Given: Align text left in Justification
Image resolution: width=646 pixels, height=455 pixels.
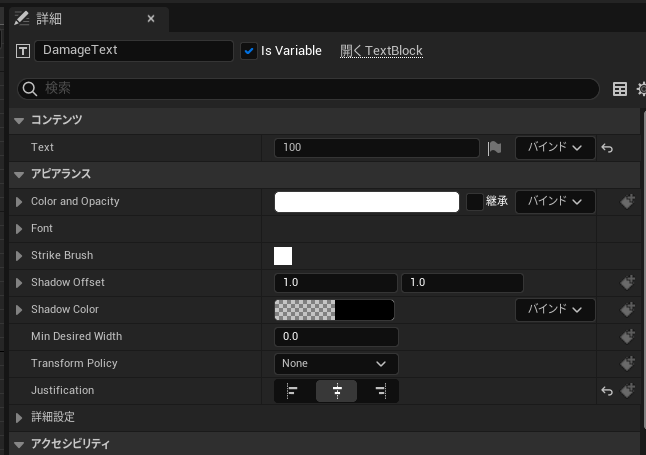Looking at the screenshot, I should point(293,391).
